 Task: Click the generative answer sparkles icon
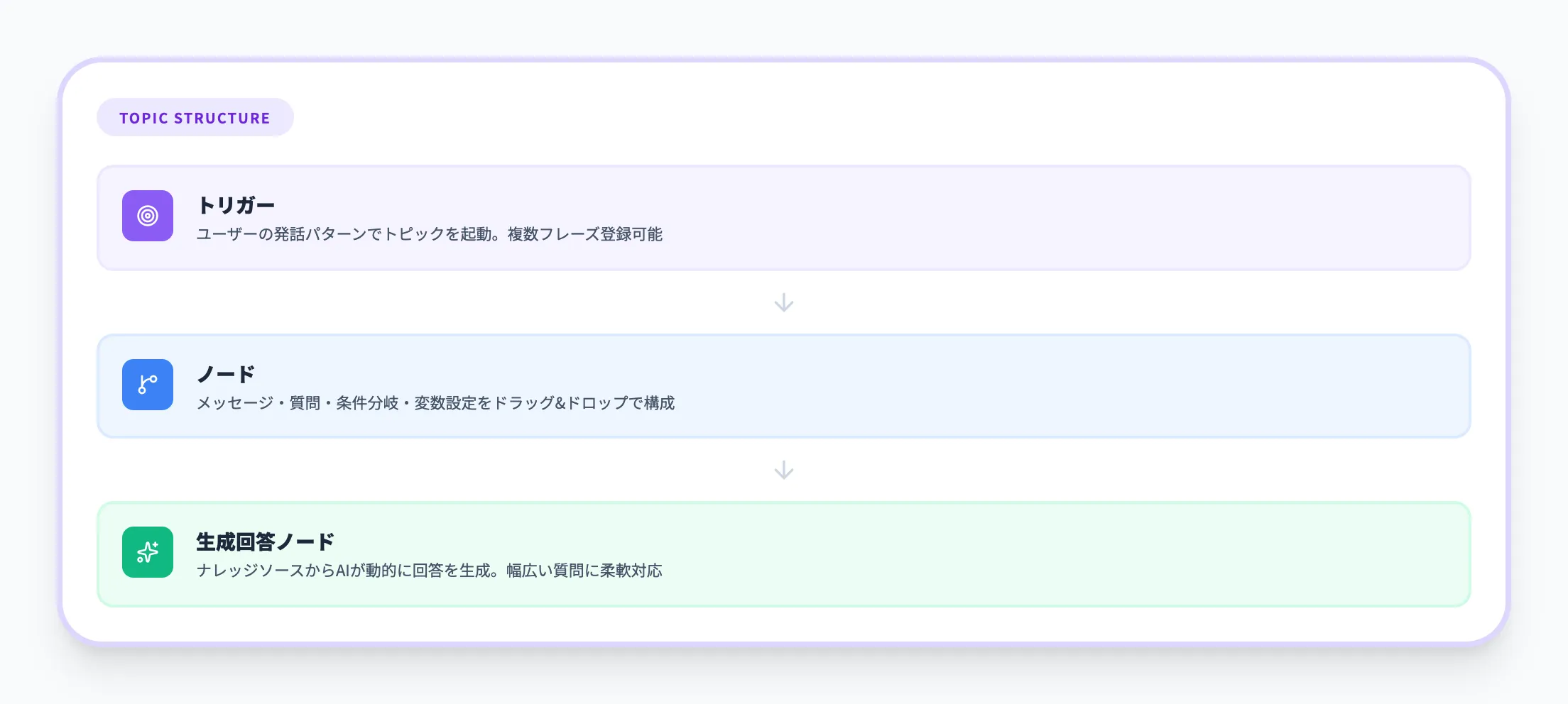(x=147, y=553)
